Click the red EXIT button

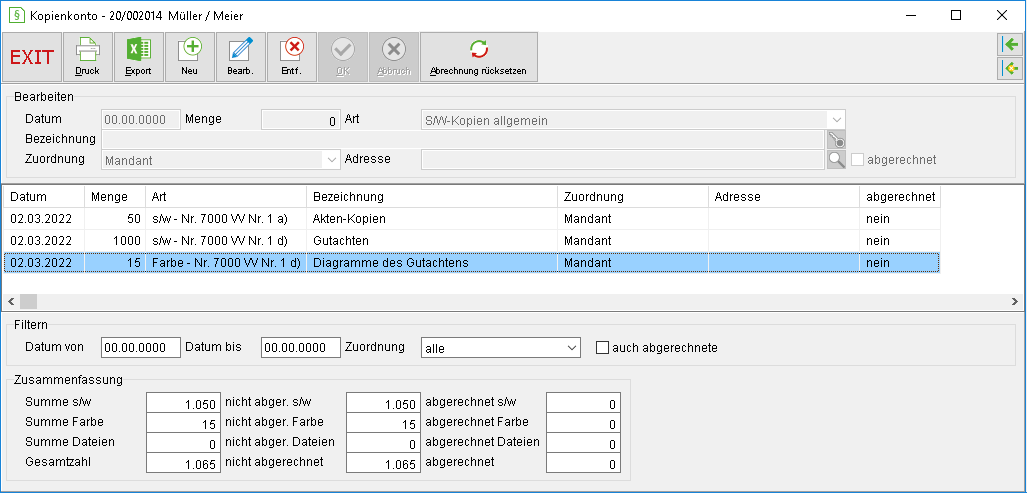(32, 57)
